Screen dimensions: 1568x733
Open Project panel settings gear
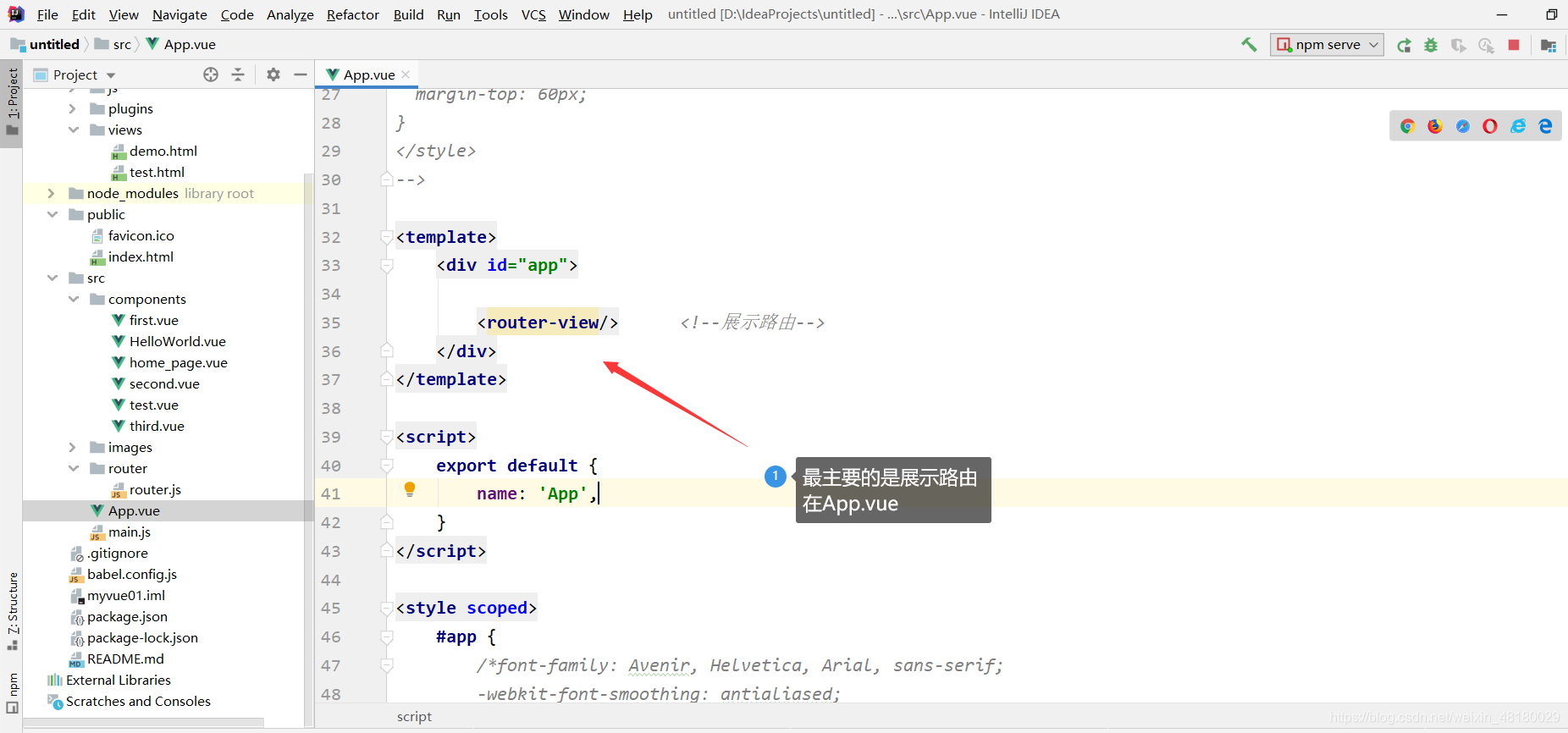(x=273, y=74)
